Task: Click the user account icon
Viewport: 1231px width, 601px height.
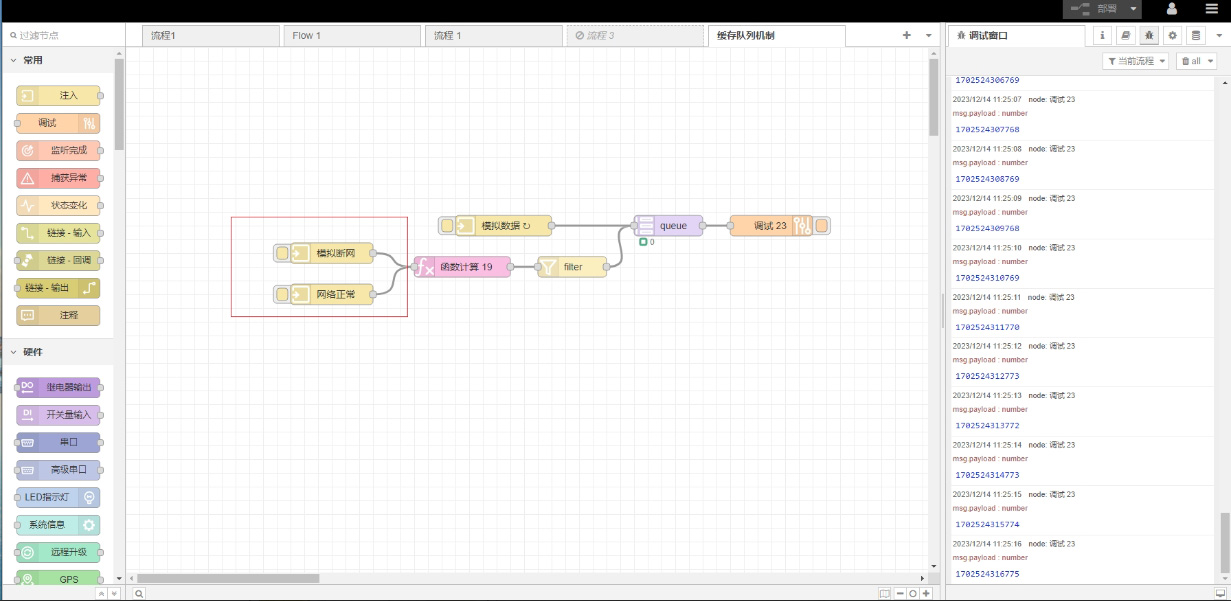Action: pyautogui.click(x=1171, y=9)
